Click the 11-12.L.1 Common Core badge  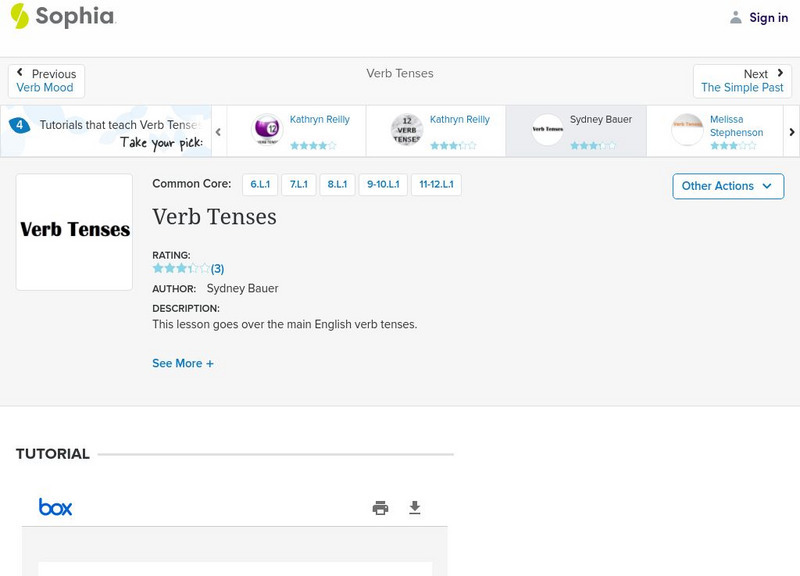[436, 184]
